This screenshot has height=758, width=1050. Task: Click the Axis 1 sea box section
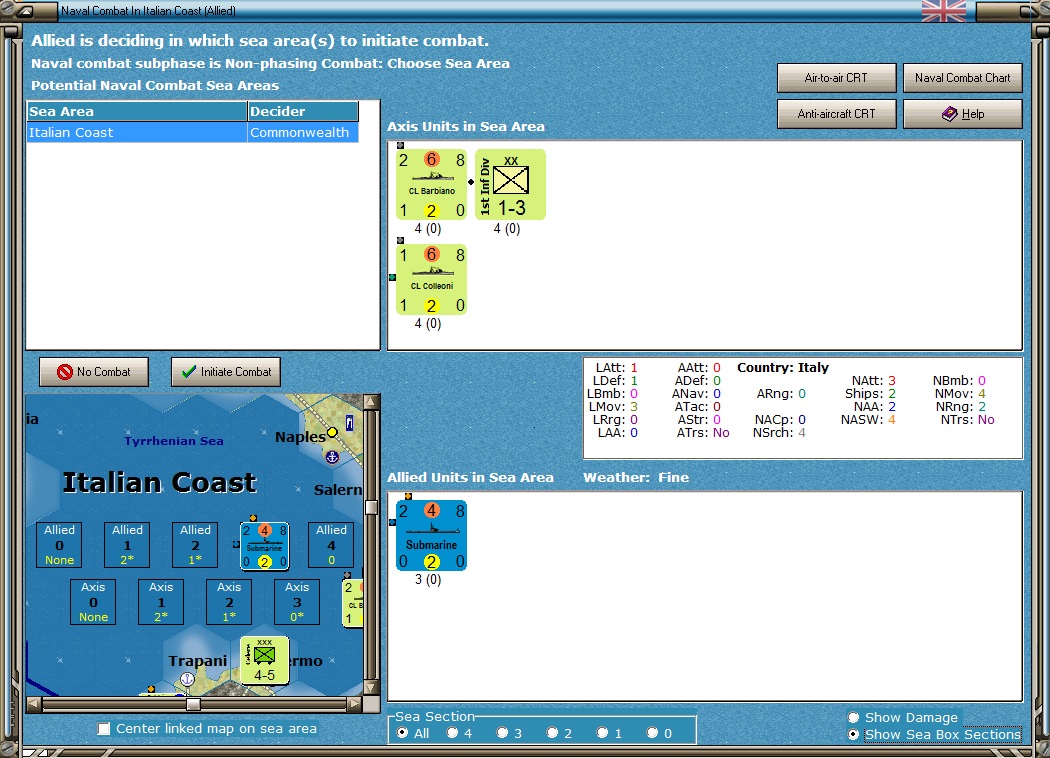161,601
